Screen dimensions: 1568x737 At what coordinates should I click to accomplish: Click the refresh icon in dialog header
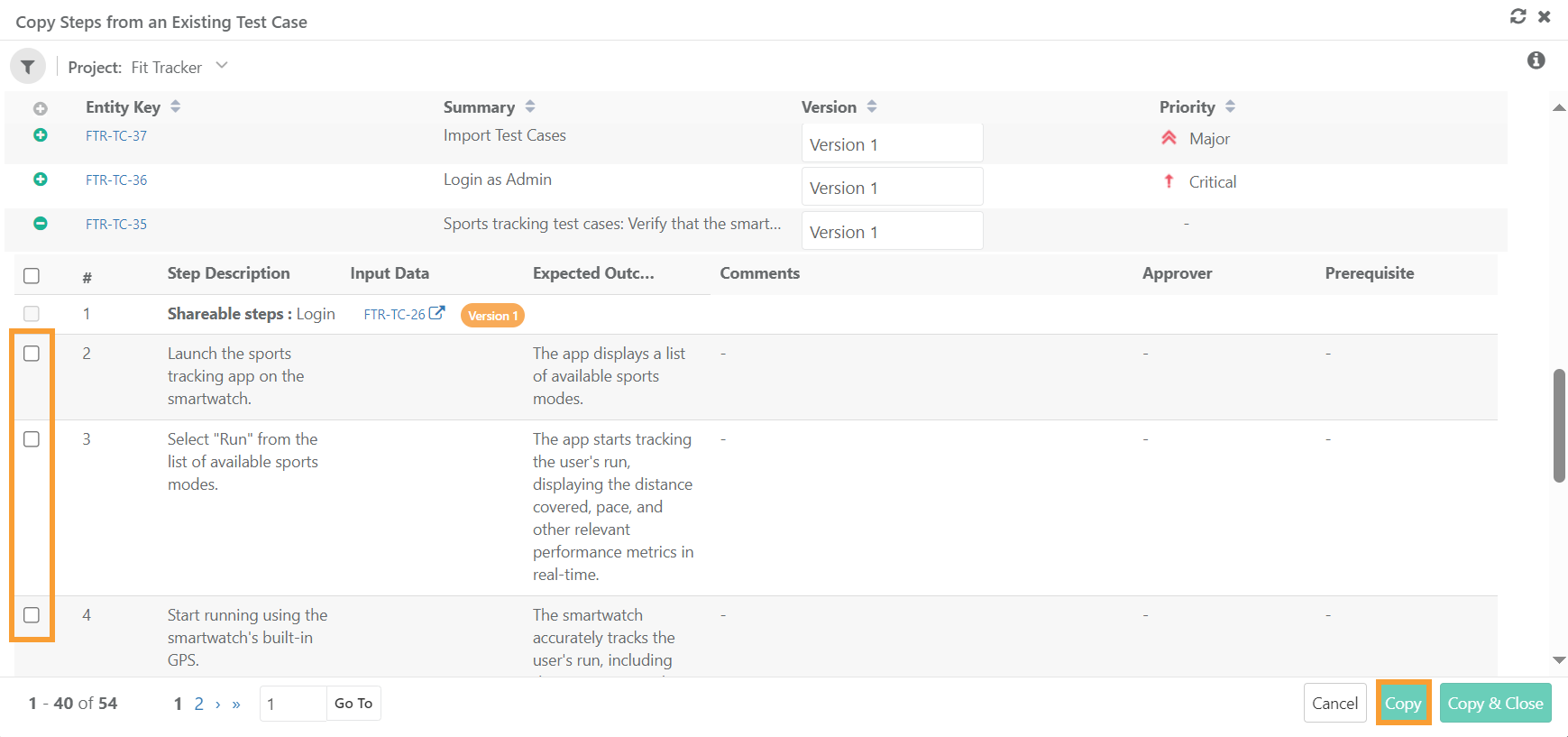coord(1518,16)
